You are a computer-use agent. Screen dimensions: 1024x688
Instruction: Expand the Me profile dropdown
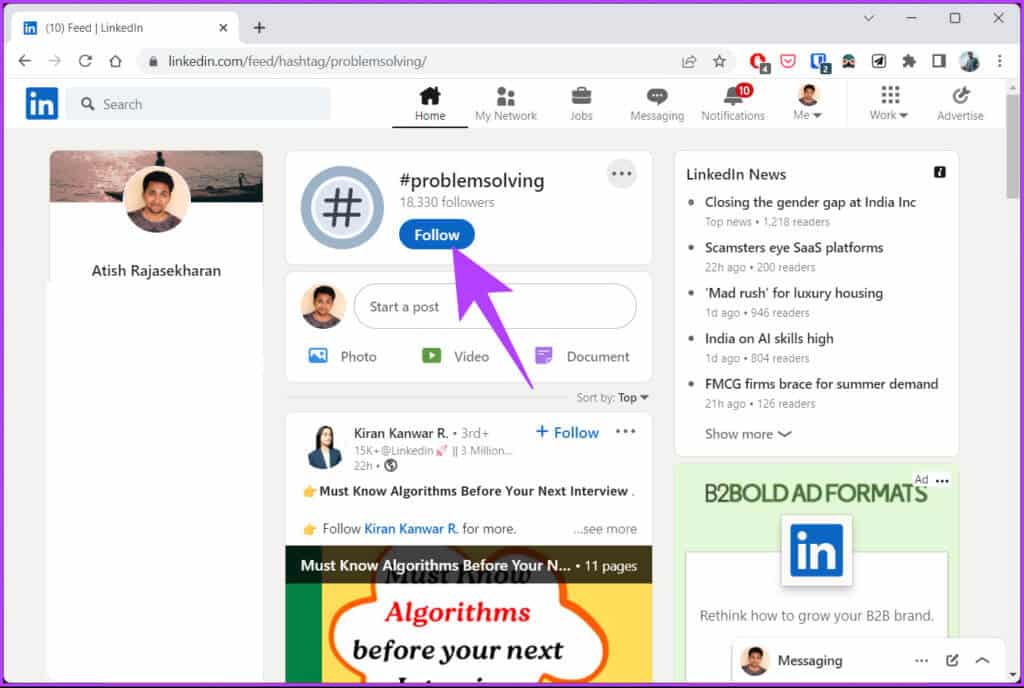(x=808, y=104)
